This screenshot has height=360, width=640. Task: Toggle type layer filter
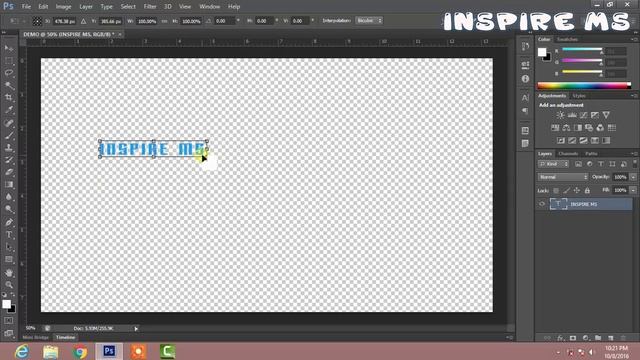601,164
